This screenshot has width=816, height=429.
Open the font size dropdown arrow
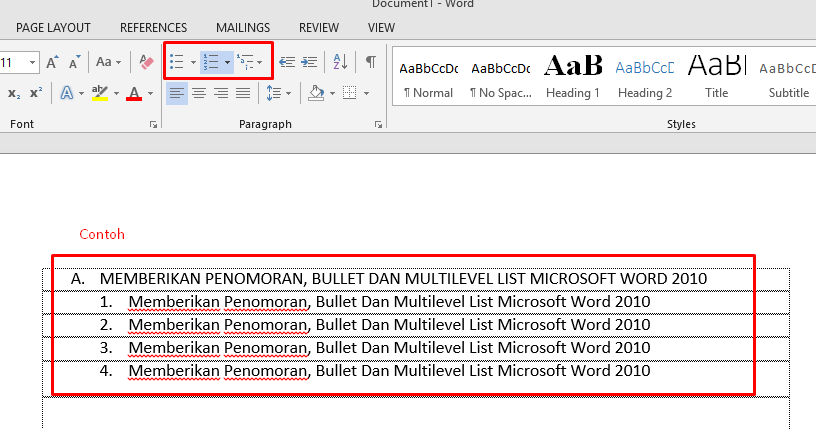[32, 62]
